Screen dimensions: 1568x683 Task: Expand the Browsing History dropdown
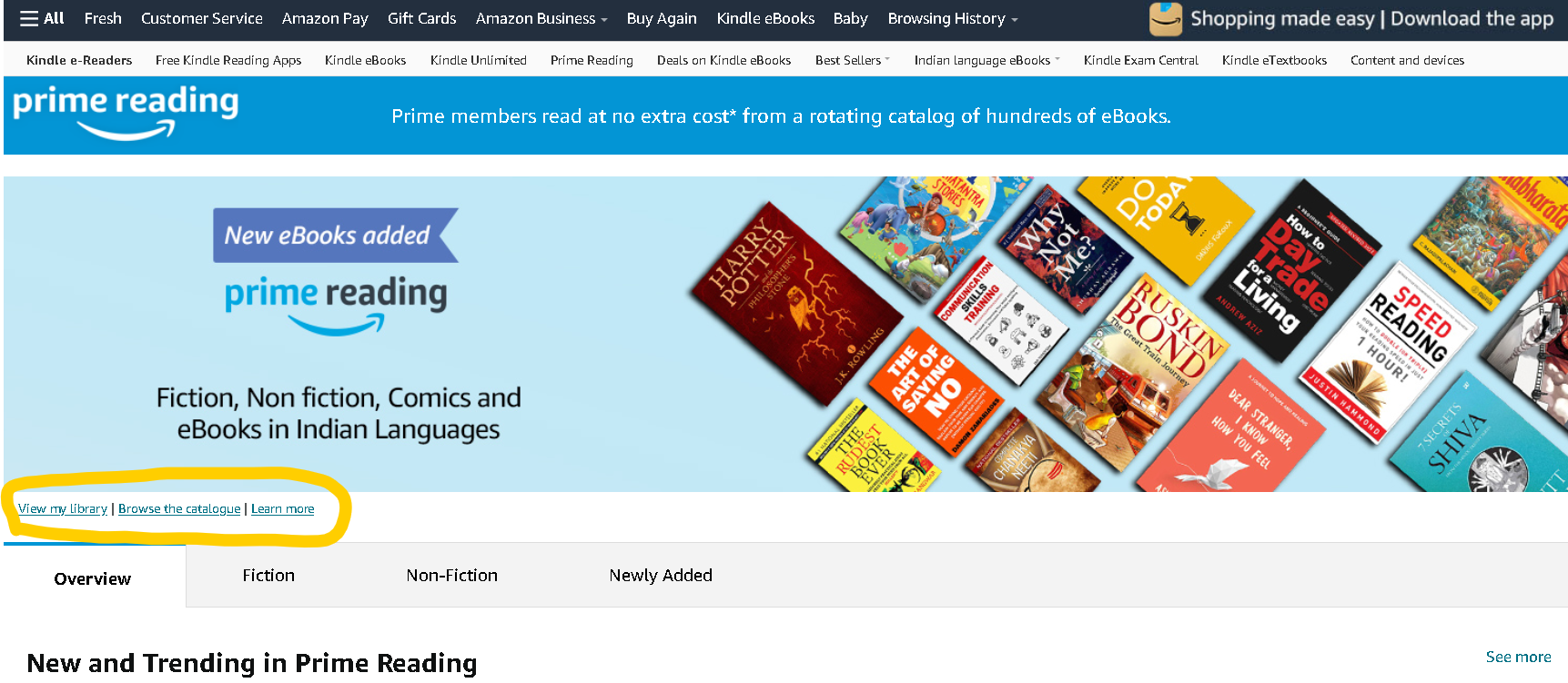tap(953, 18)
